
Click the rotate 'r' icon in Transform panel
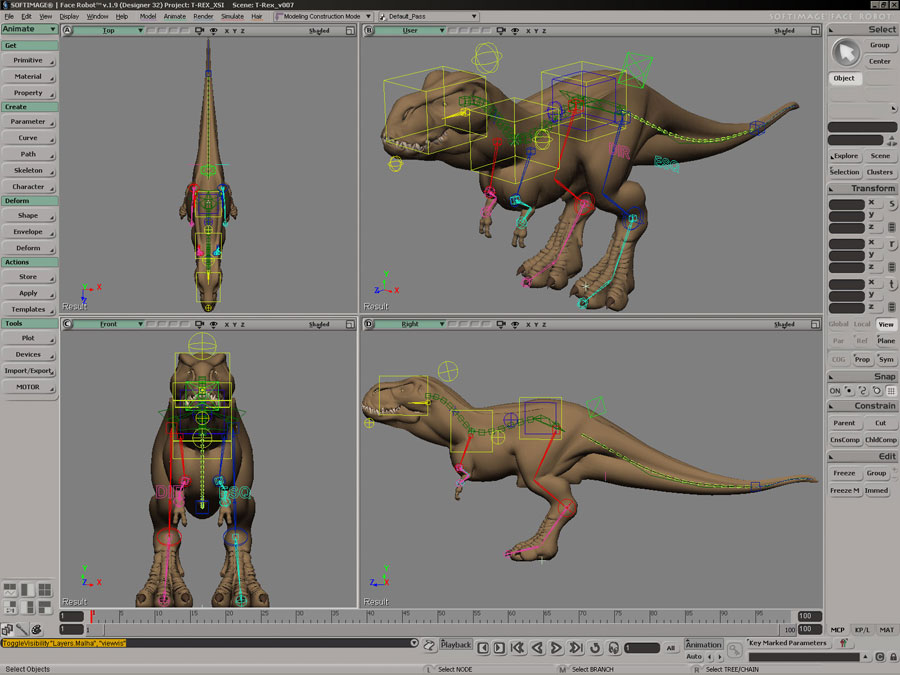[892, 244]
